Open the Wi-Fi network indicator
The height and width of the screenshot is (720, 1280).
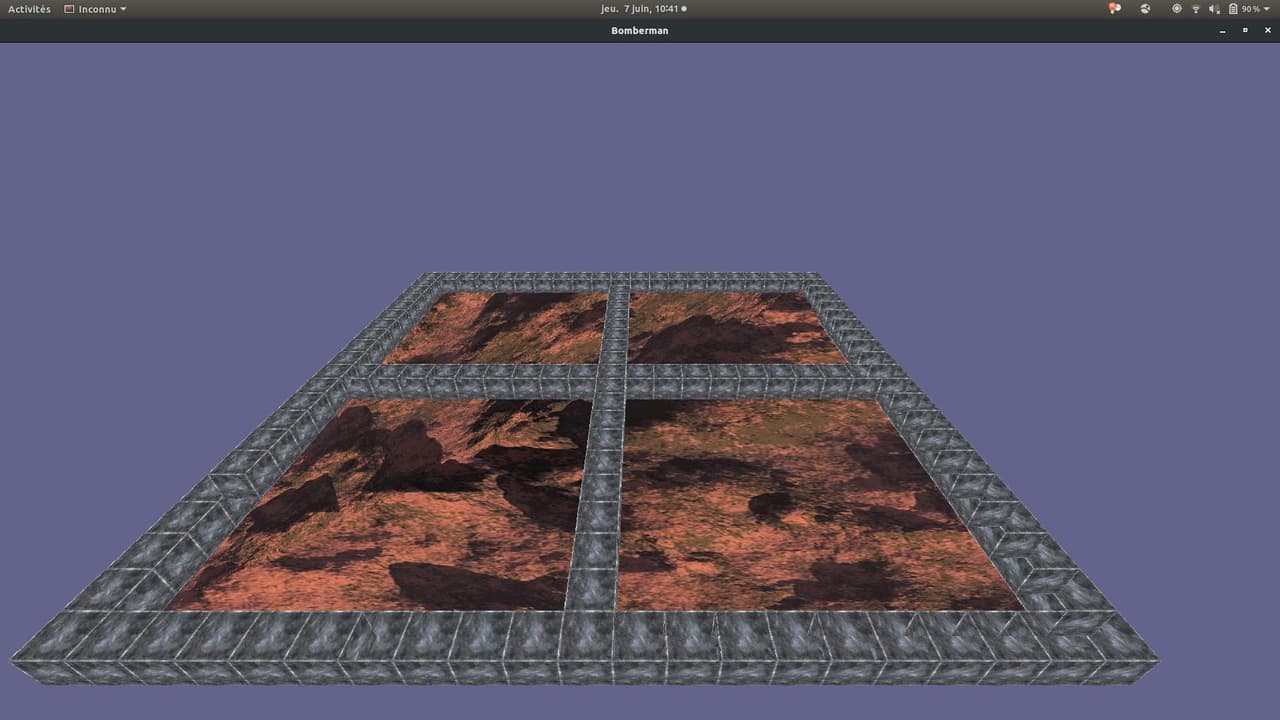[x=1196, y=9]
